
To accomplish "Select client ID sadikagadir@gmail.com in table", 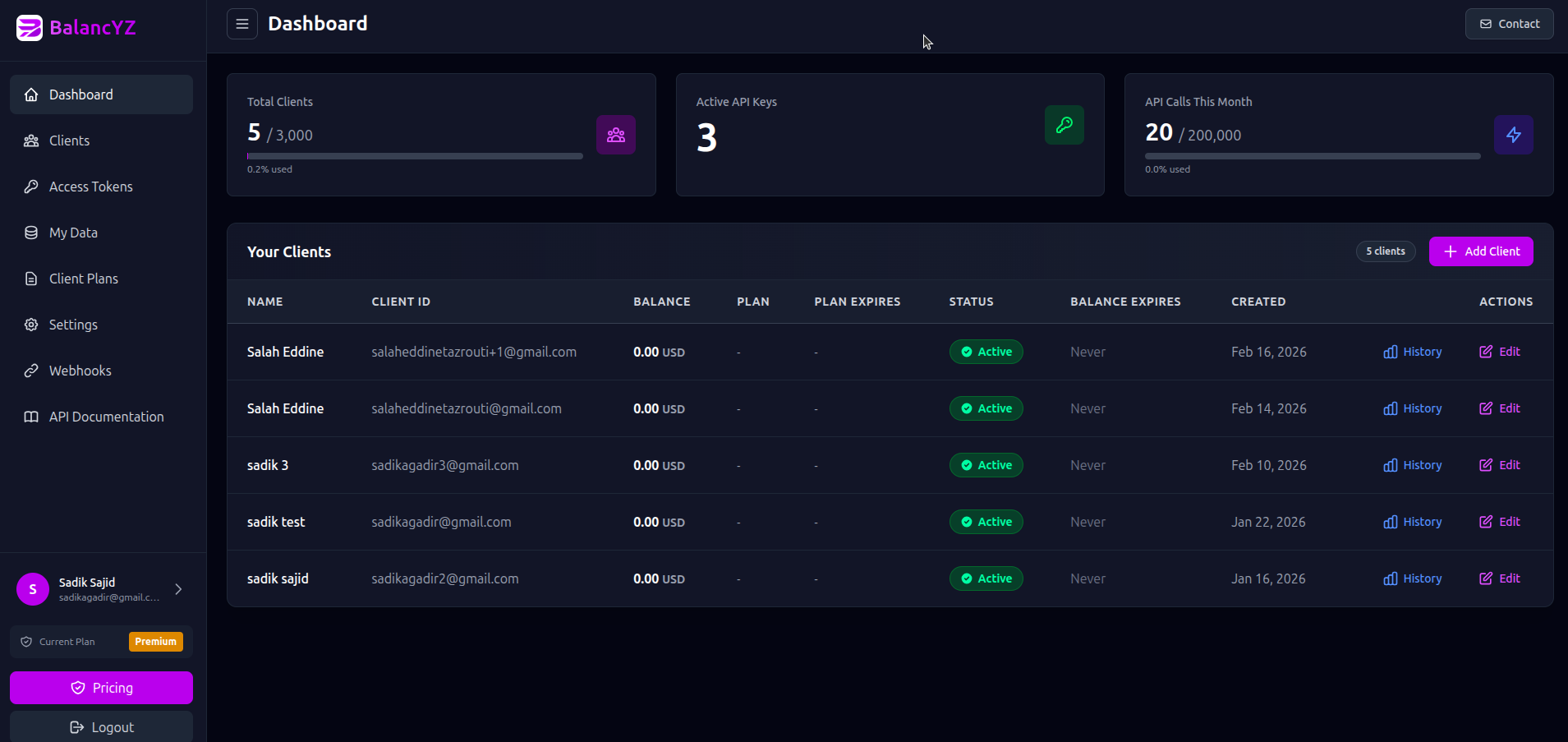I will point(441,522).
